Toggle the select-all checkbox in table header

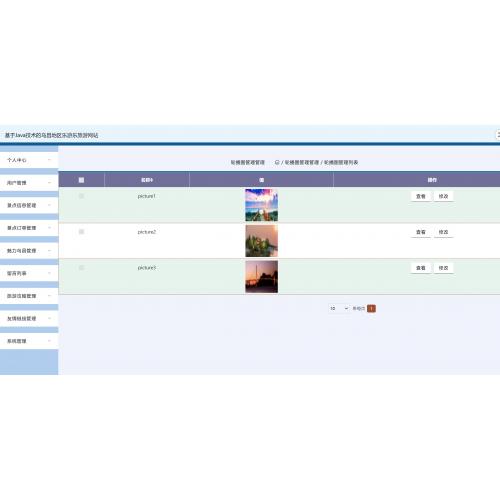click(81, 180)
